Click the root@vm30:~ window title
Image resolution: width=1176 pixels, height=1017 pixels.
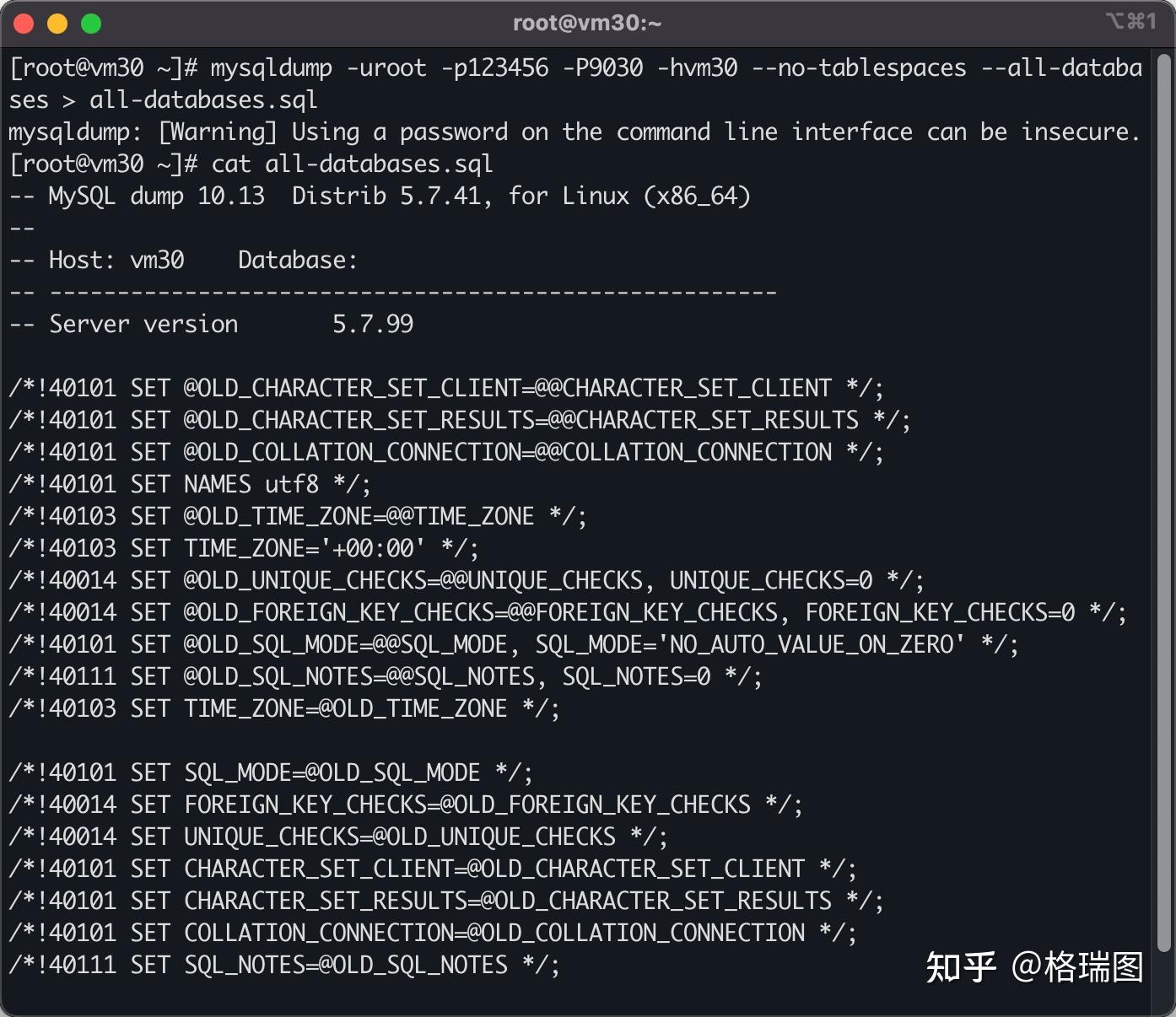(587, 23)
